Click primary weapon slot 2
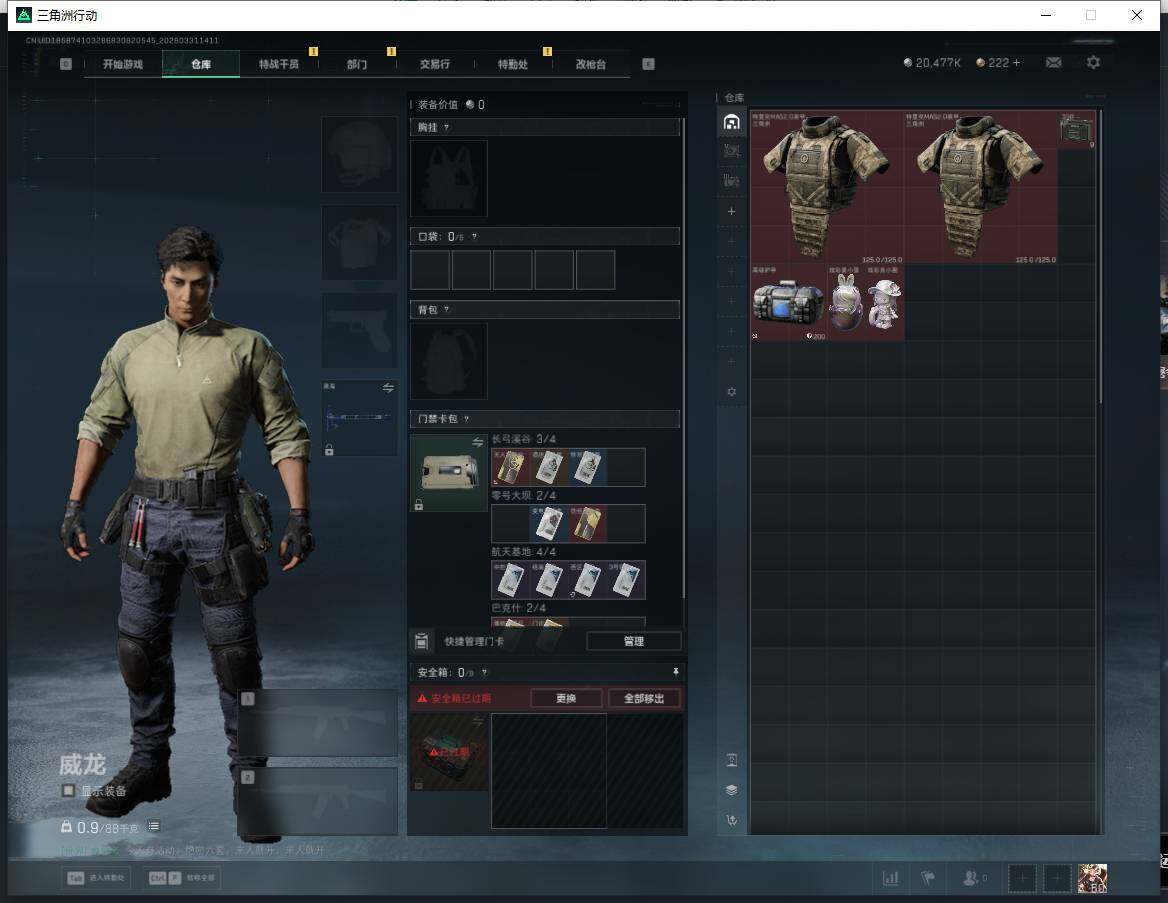This screenshot has width=1168, height=903. coord(318,802)
